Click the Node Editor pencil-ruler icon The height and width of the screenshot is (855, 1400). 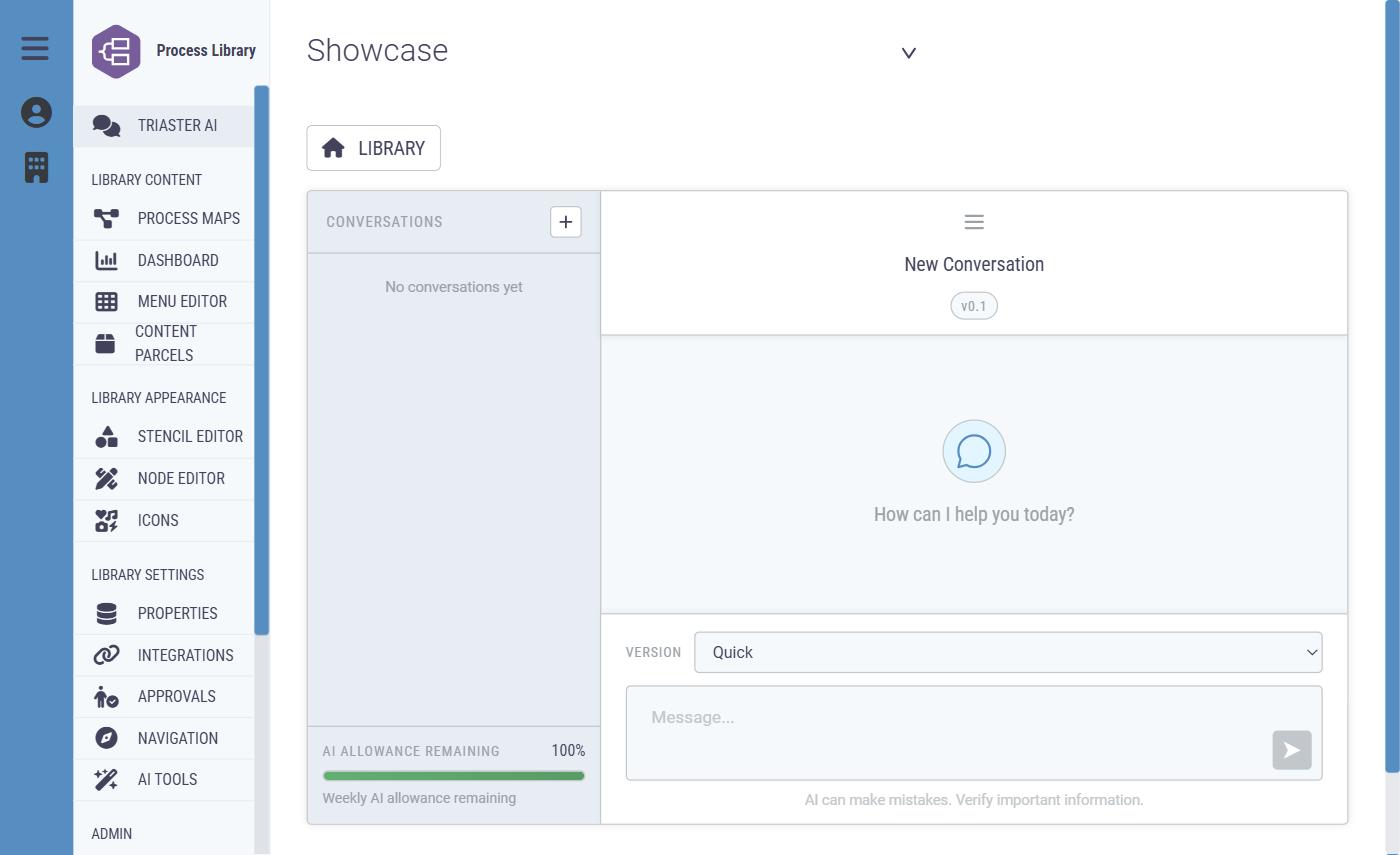coord(106,478)
